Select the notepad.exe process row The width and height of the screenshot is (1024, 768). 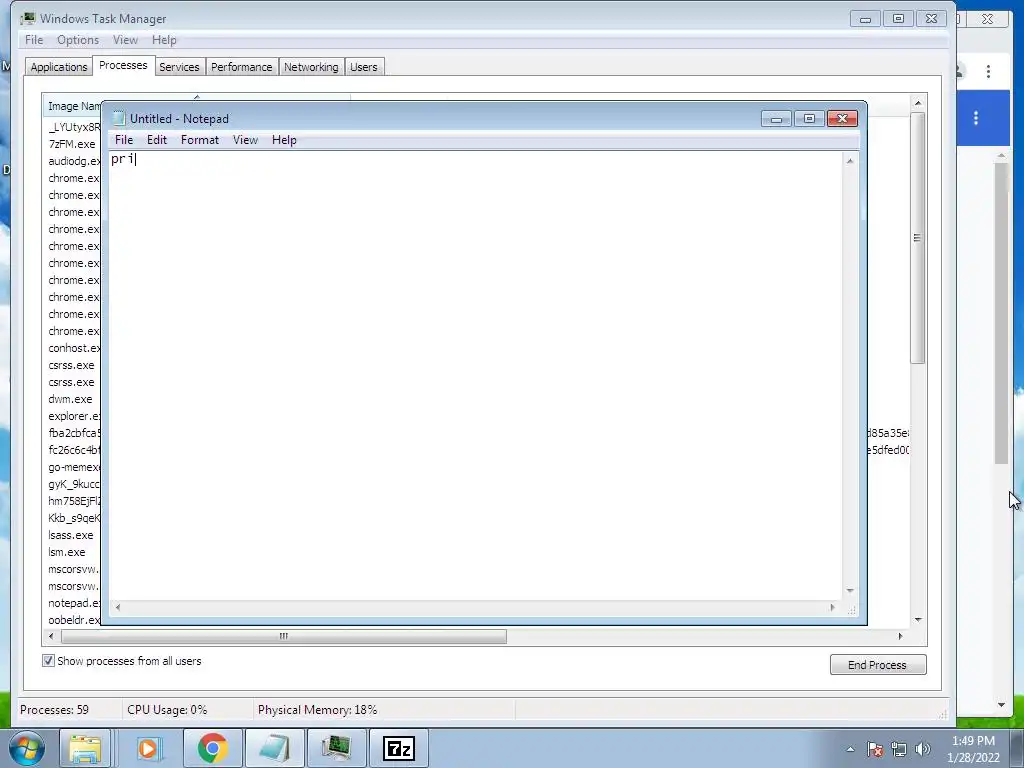click(x=72, y=603)
